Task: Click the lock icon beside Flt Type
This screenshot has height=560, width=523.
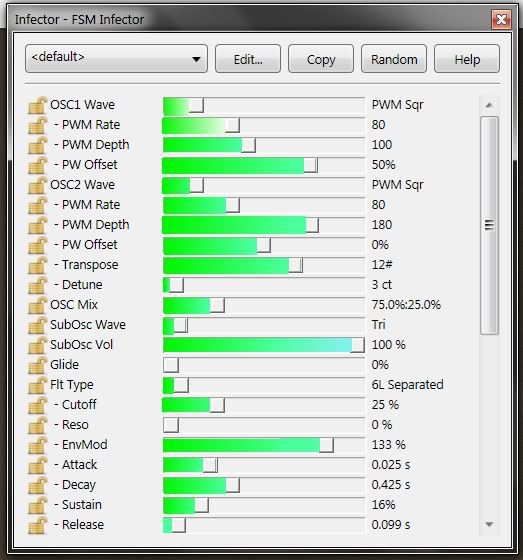Action: click(38, 385)
